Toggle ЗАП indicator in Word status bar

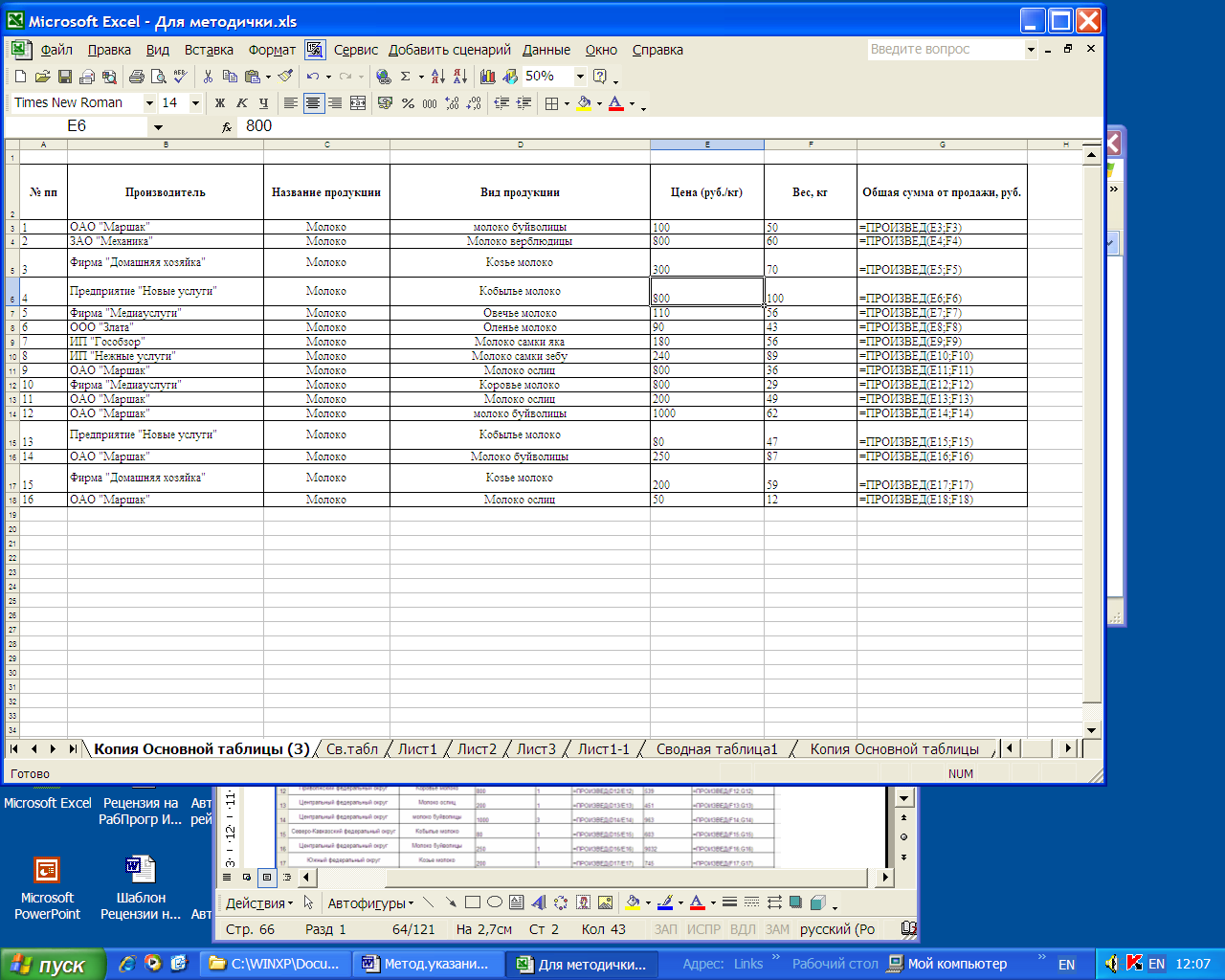[x=665, y=929]
